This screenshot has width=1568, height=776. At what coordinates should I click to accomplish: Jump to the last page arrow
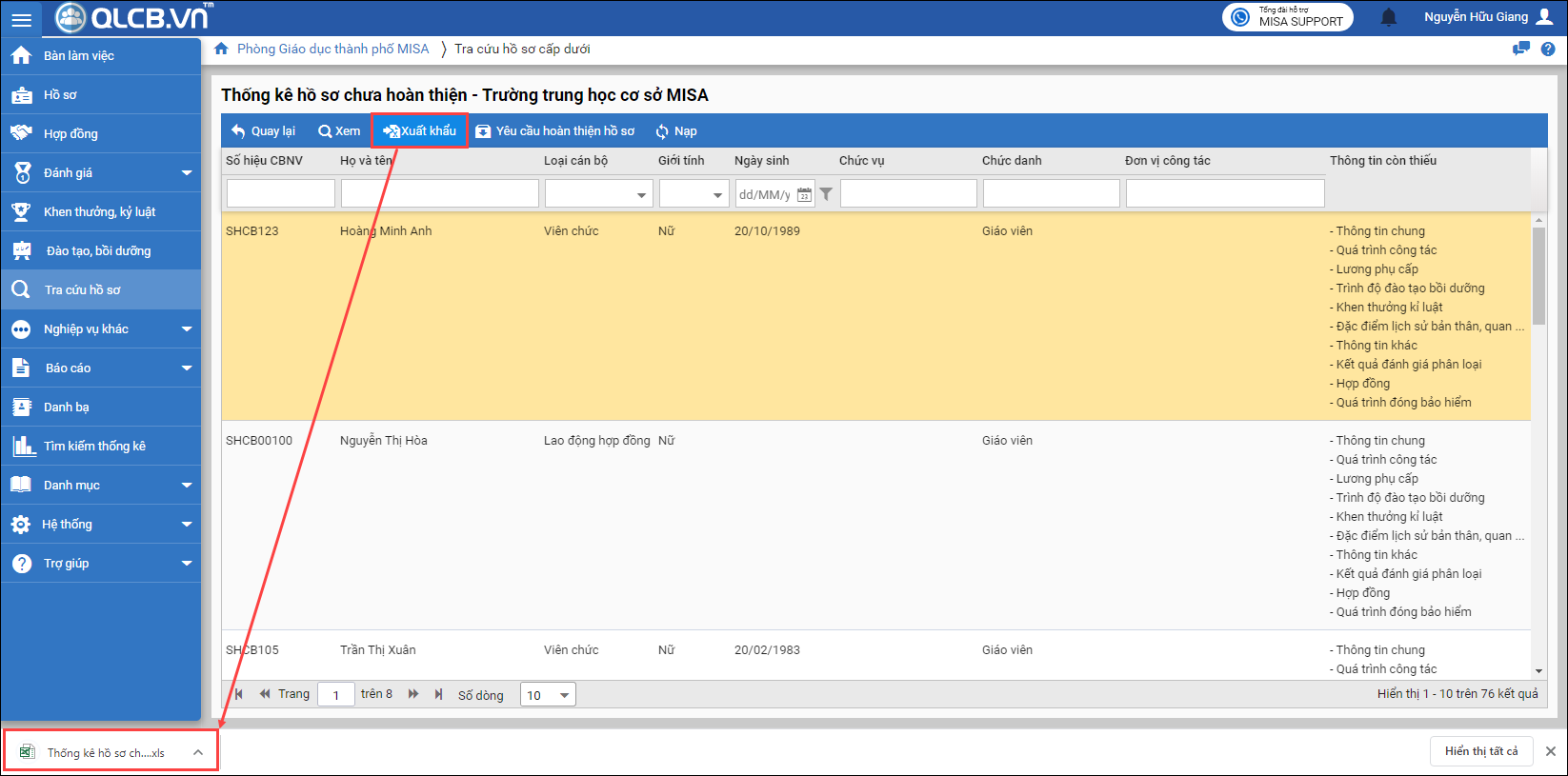coord(438,694)
